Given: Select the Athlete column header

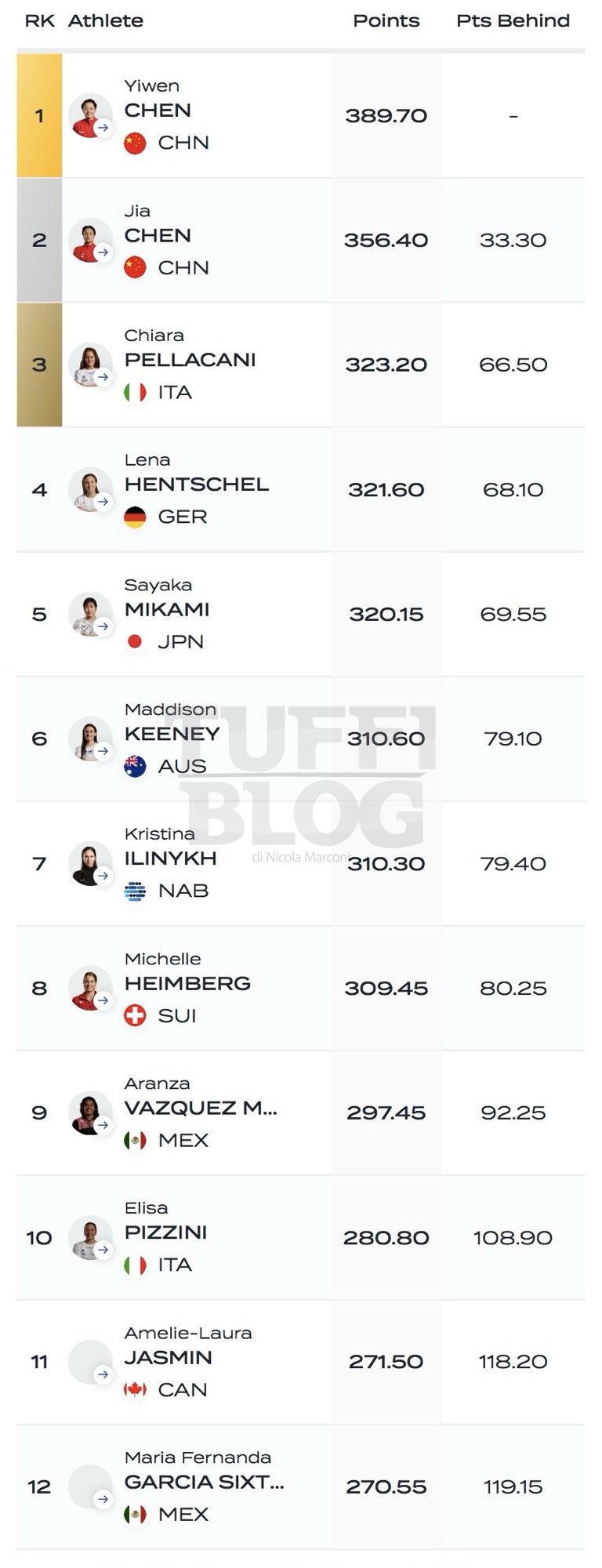Looking at the screenshot, I should click(106, 21).
